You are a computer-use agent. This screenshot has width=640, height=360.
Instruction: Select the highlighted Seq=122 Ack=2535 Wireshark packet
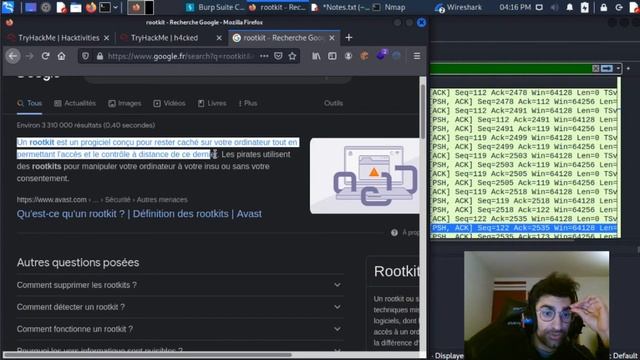[x=524, y=228]
